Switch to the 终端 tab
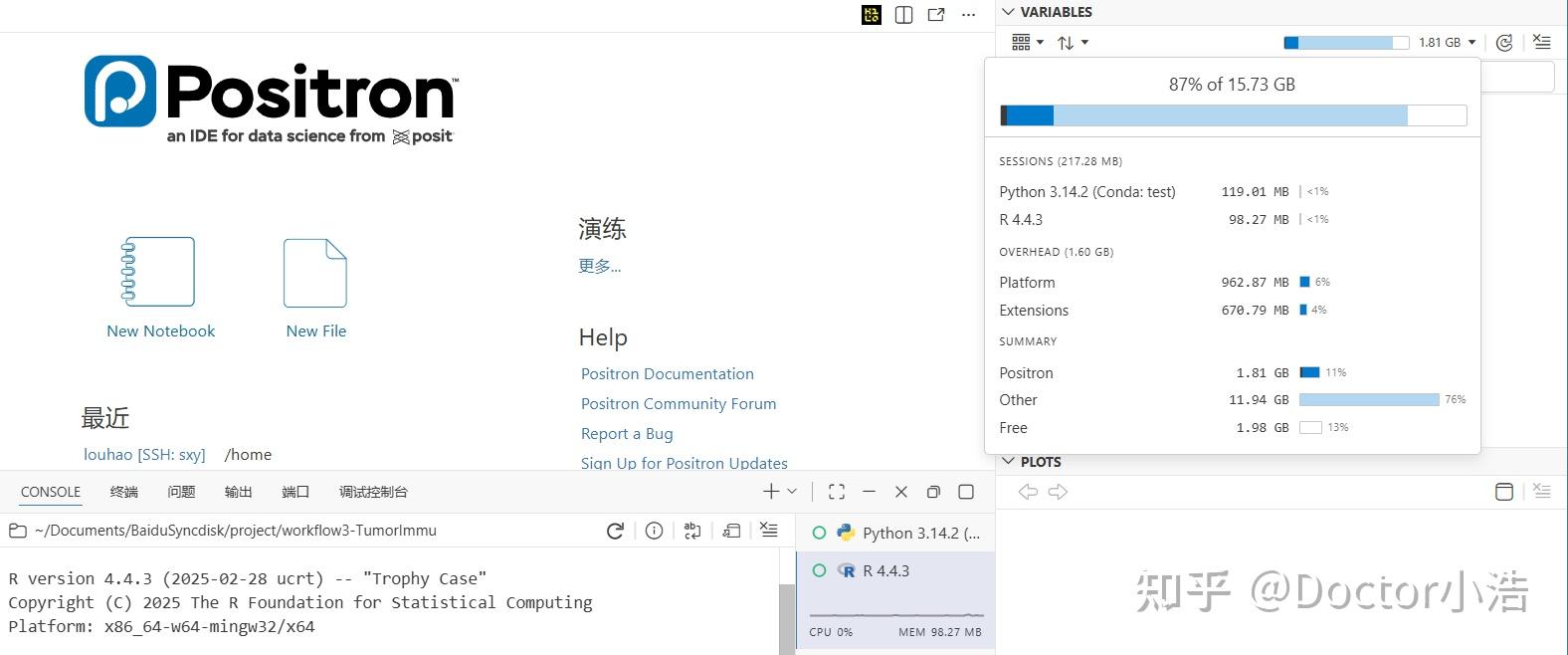Viewport: 1568px width, 655px height. 124,492
